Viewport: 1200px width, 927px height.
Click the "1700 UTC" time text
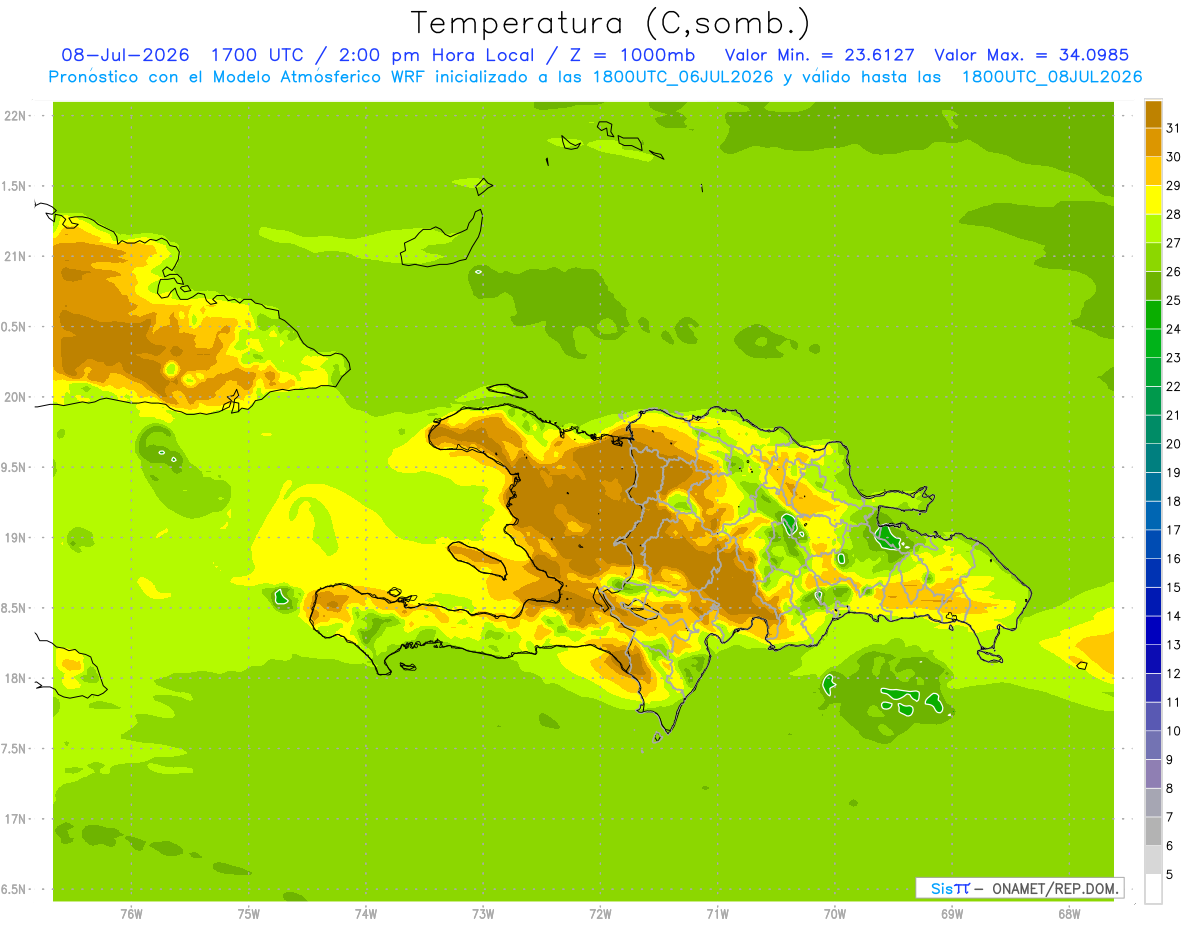coord(257,55)
